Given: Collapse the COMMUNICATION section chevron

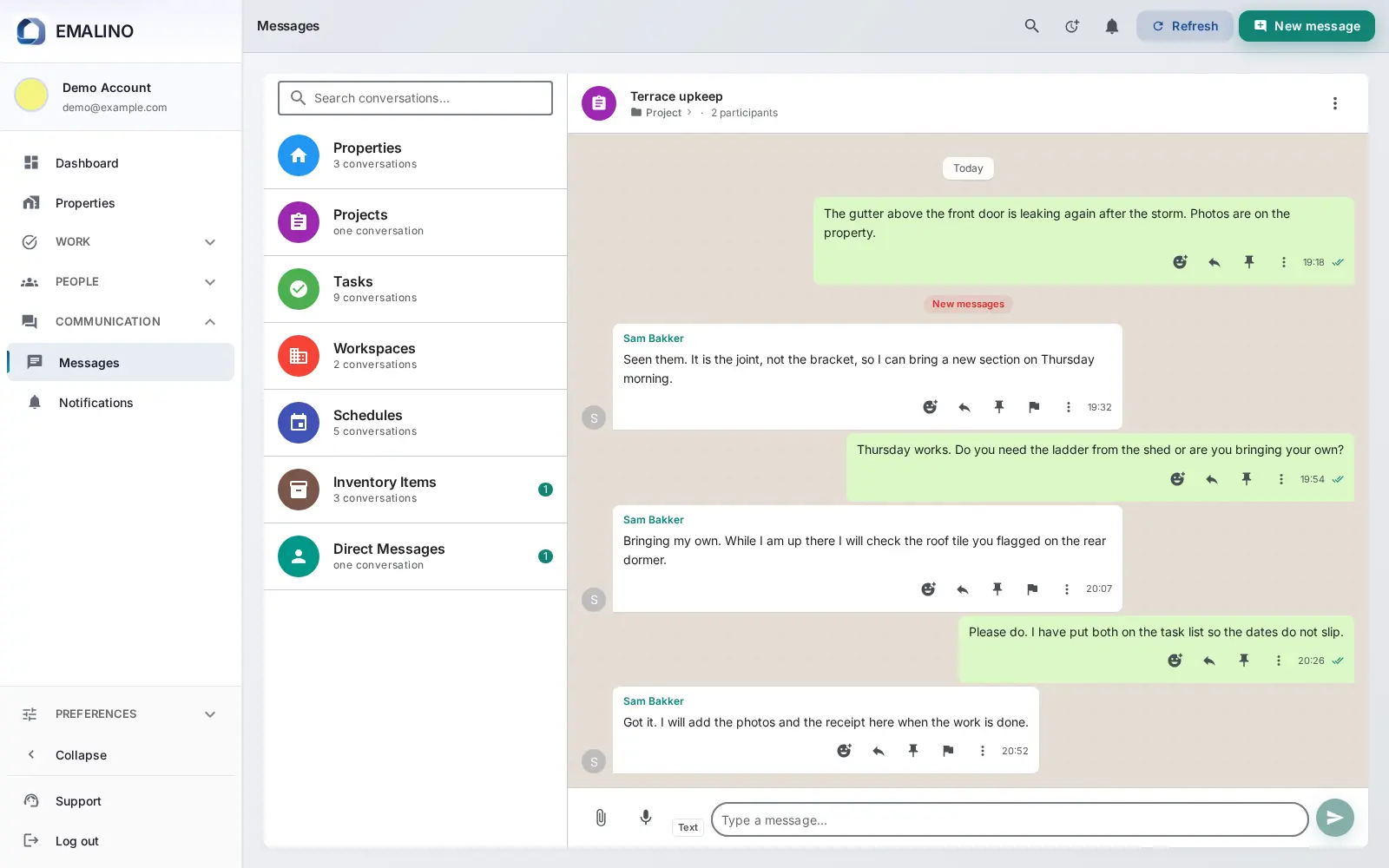Looking at the screenshot, I should (x=210, y=322).
